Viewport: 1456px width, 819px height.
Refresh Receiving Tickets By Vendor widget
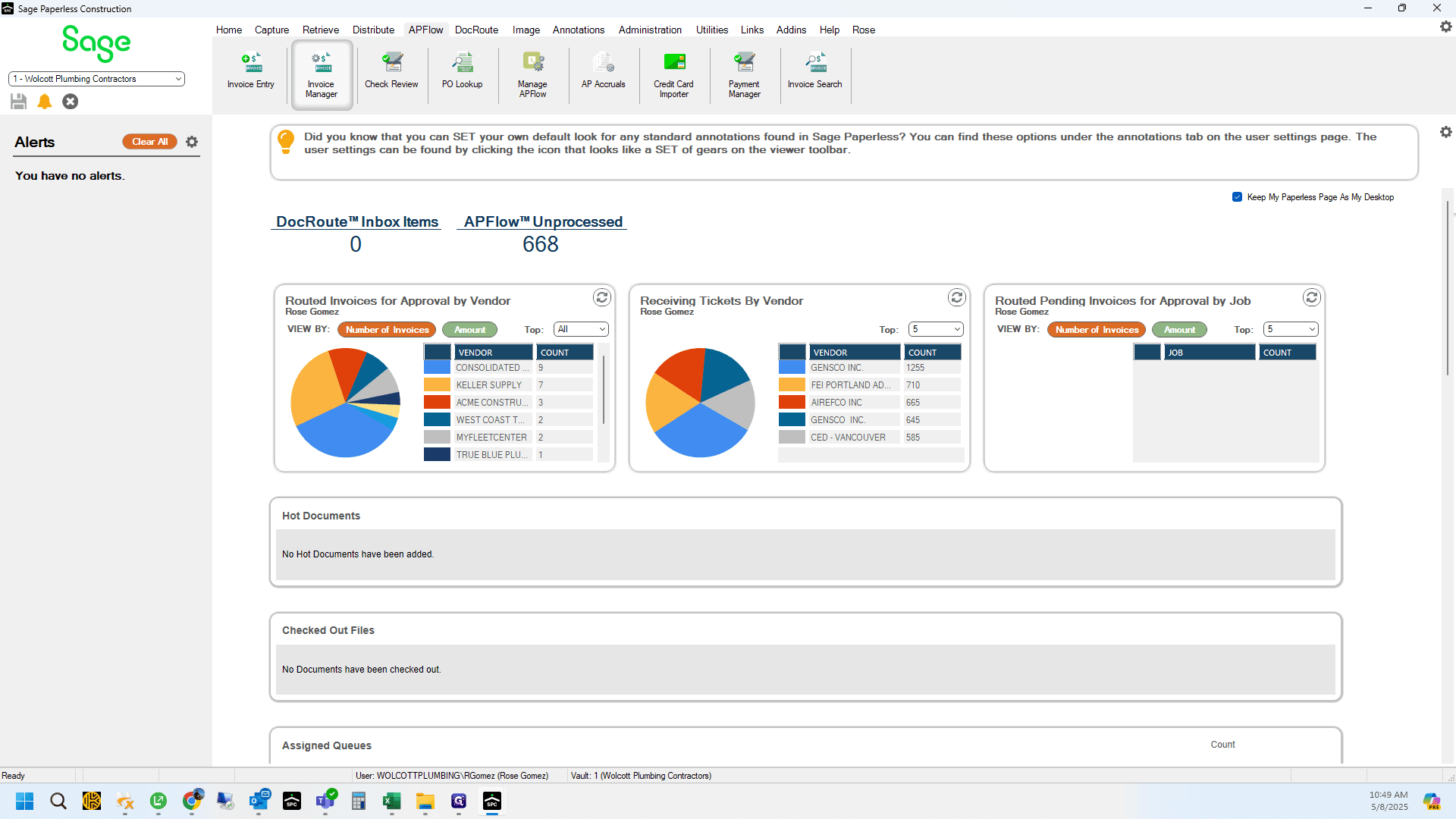coord(957,297)
